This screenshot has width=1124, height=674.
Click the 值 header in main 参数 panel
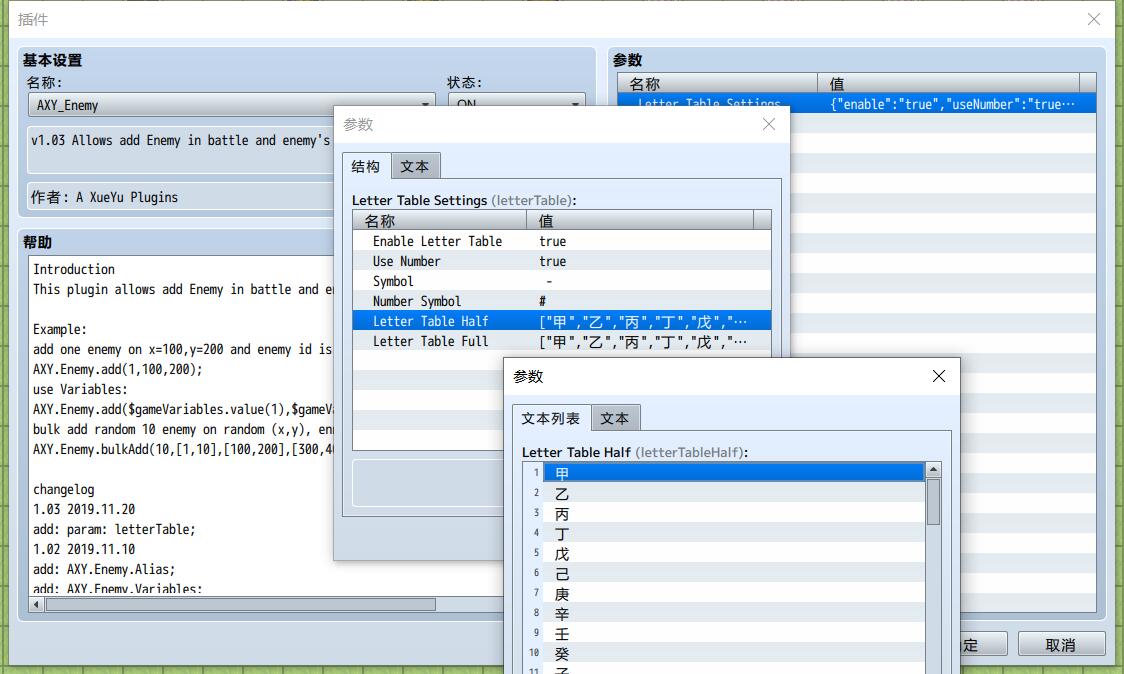pyautogui.click(x=948, y=83)
